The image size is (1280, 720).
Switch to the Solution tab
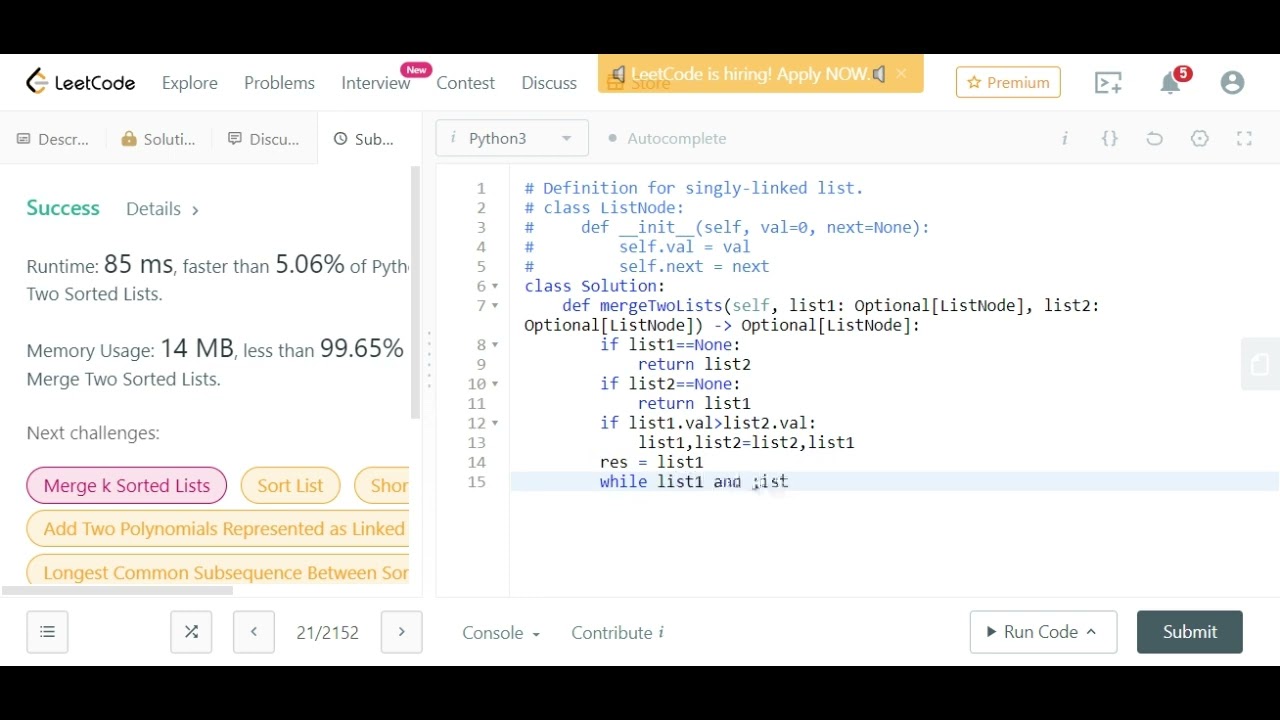click(x=158, y=139)
